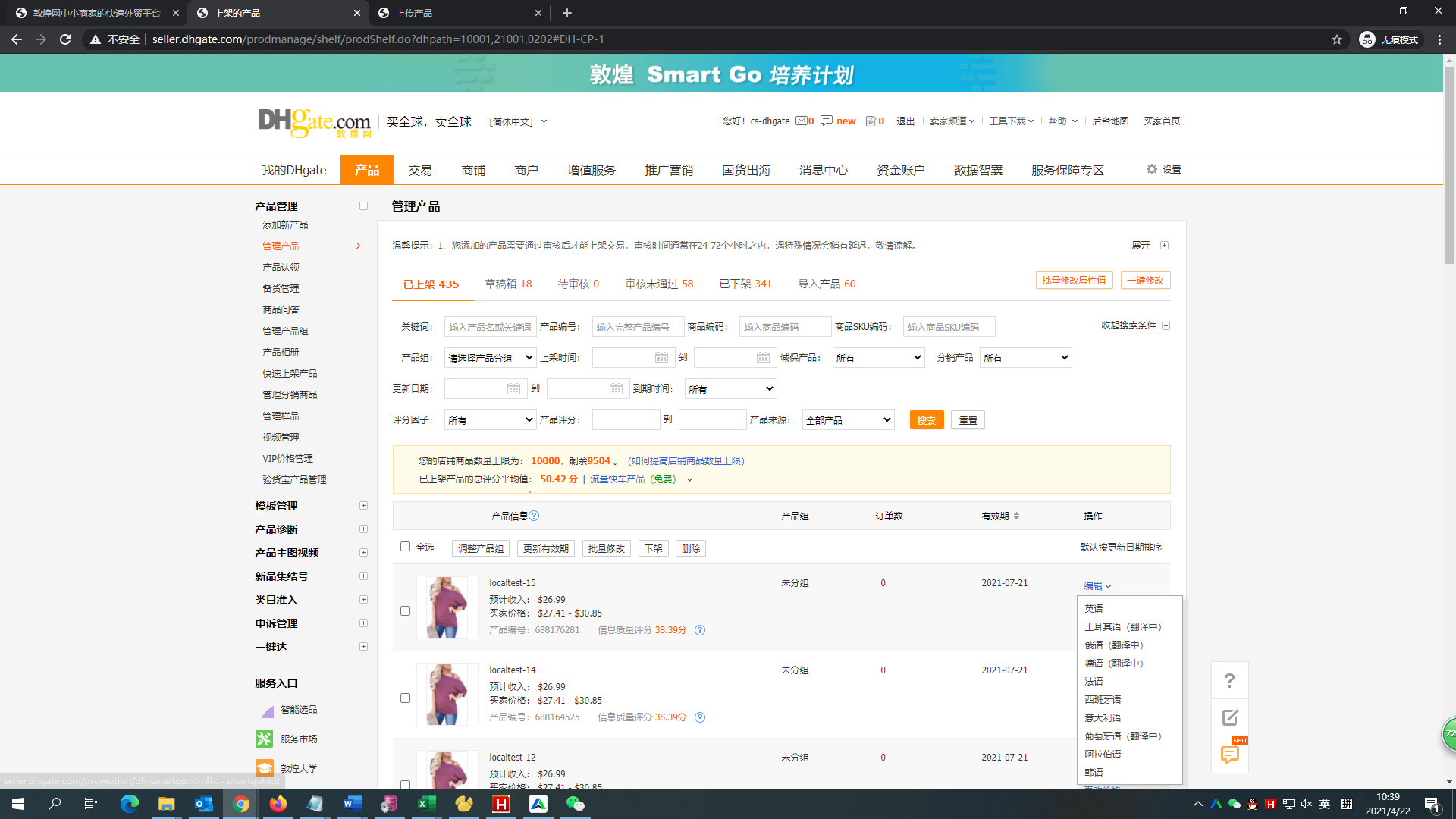Click the 批量修改属性值 button

[x=1073, y=281]
